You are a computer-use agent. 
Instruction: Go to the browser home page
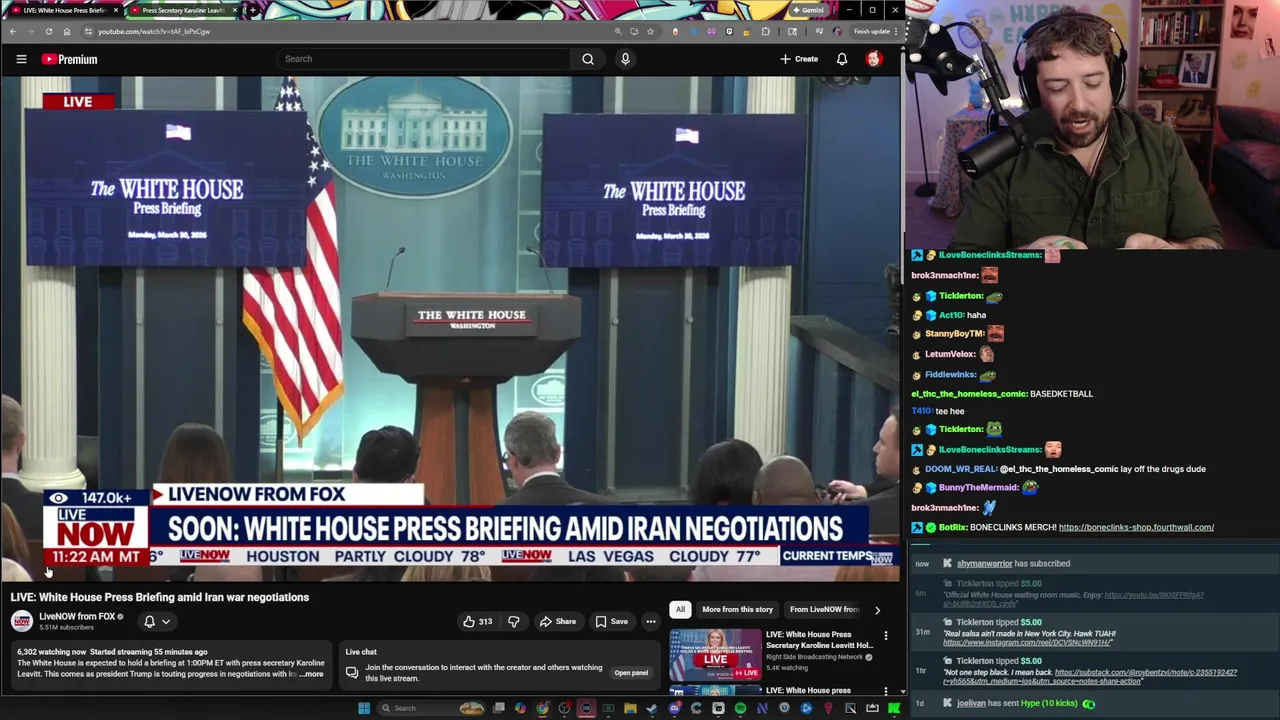tap(67, 31)
